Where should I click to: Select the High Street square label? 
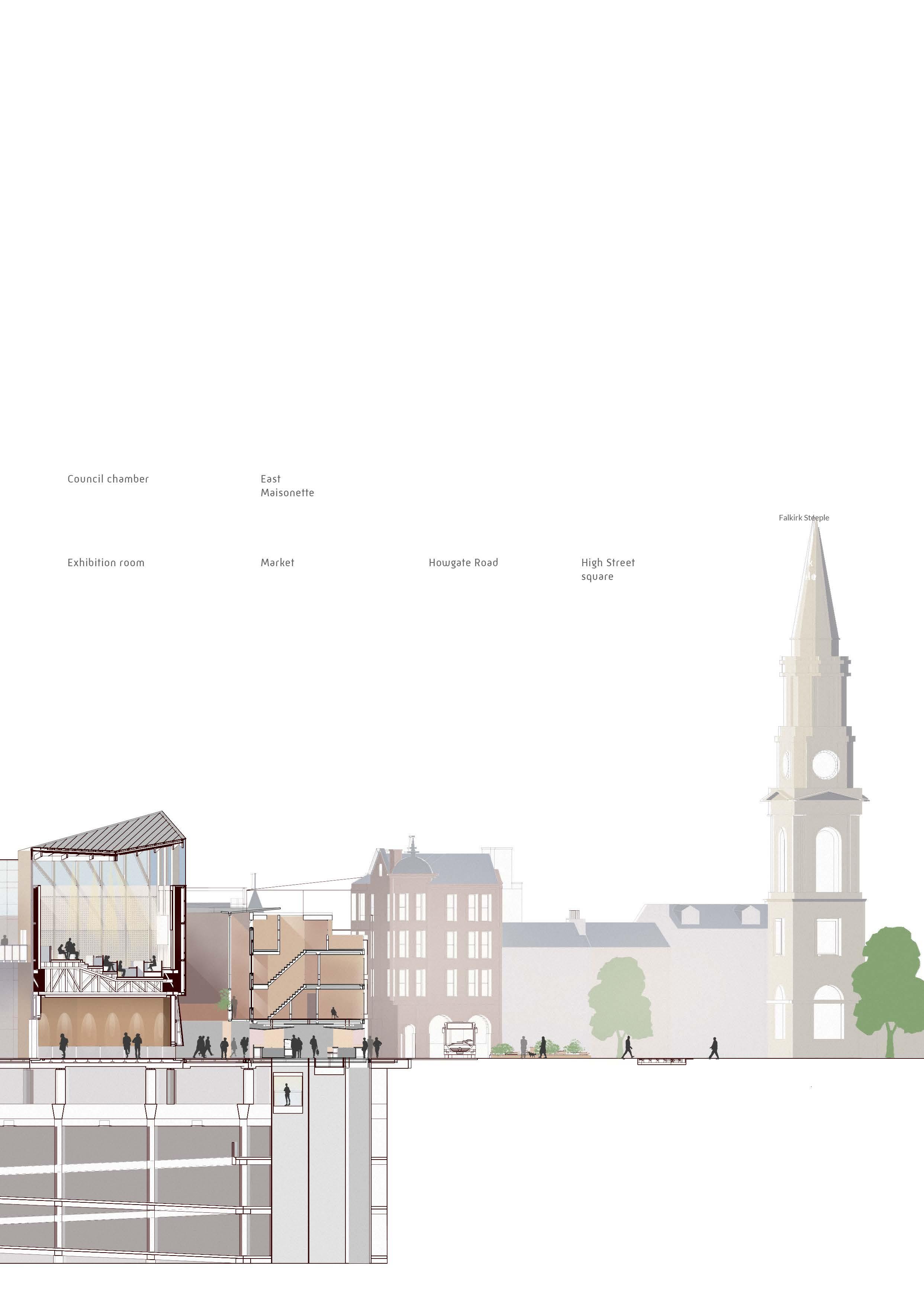pyautogui.click(x=608, y=570)
